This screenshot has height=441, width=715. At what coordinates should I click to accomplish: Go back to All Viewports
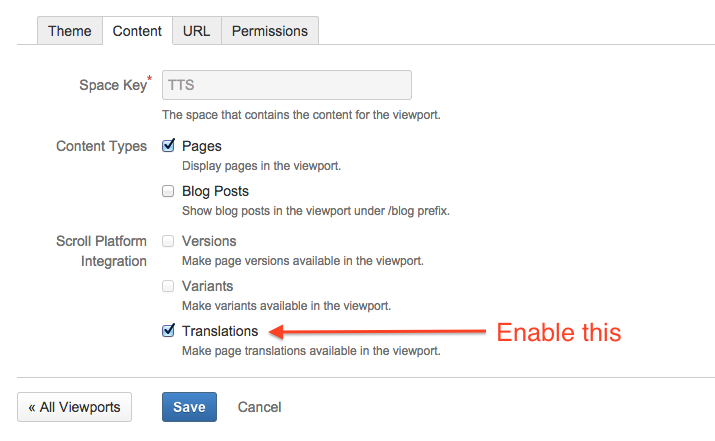click(x=74, y=407)
